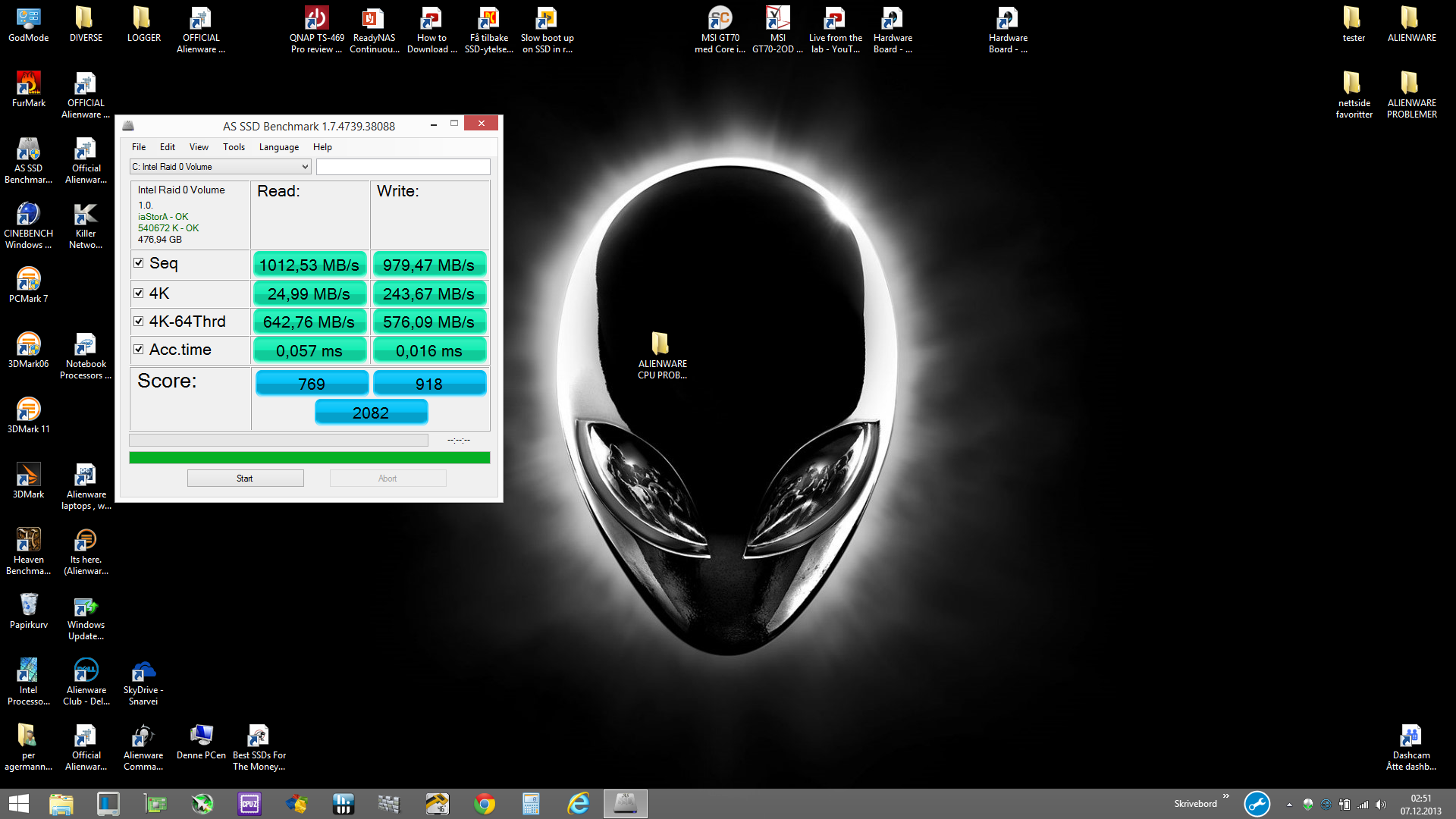Click the write score 918

pyautogui.click(x=429, y=384)
